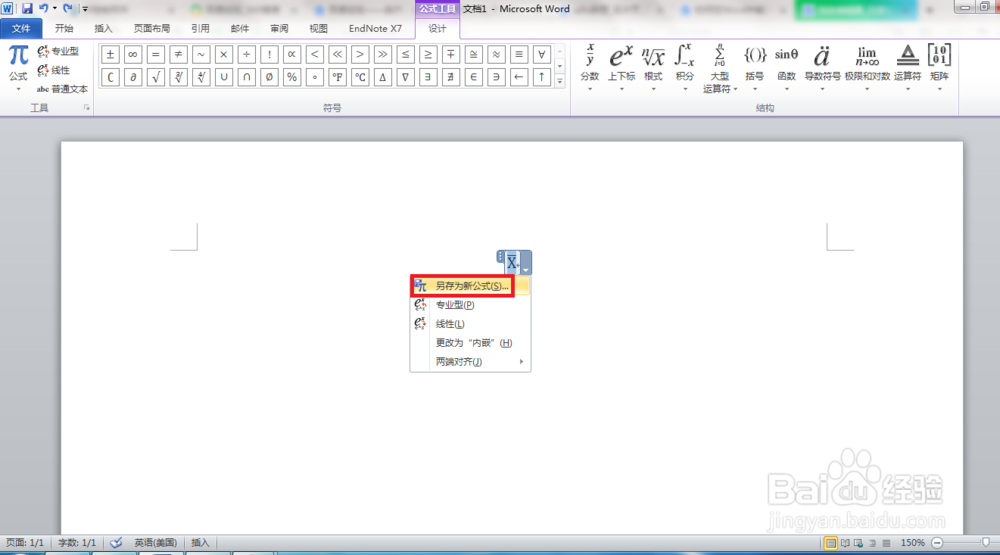Image resolution: width=1000 pixels, height=555 pixels.
Task: Insert the union symbol
Action: [x=223, y=77]
